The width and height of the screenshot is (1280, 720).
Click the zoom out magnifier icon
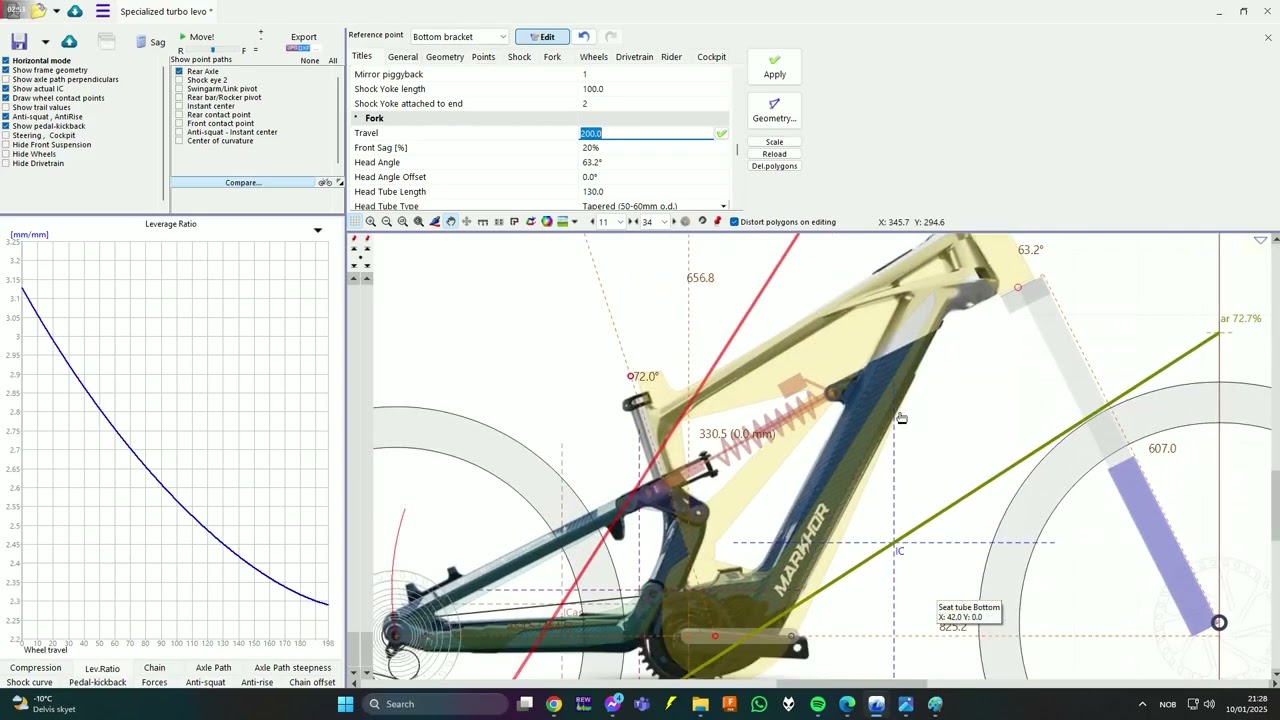[387, 222]
